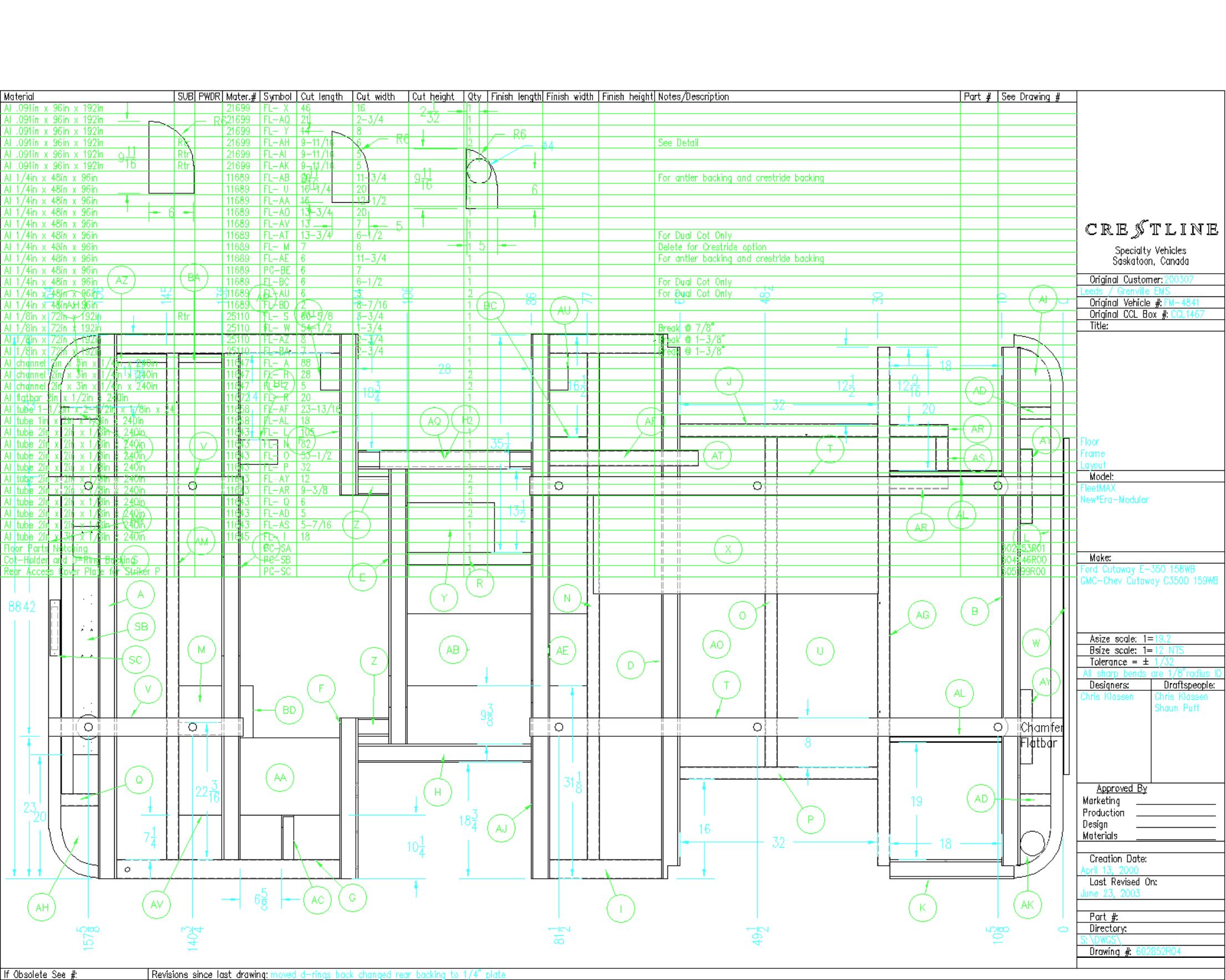Click the AH callout balloon
Viewport: 1226px width, 980px height.
tap(42, 907)
